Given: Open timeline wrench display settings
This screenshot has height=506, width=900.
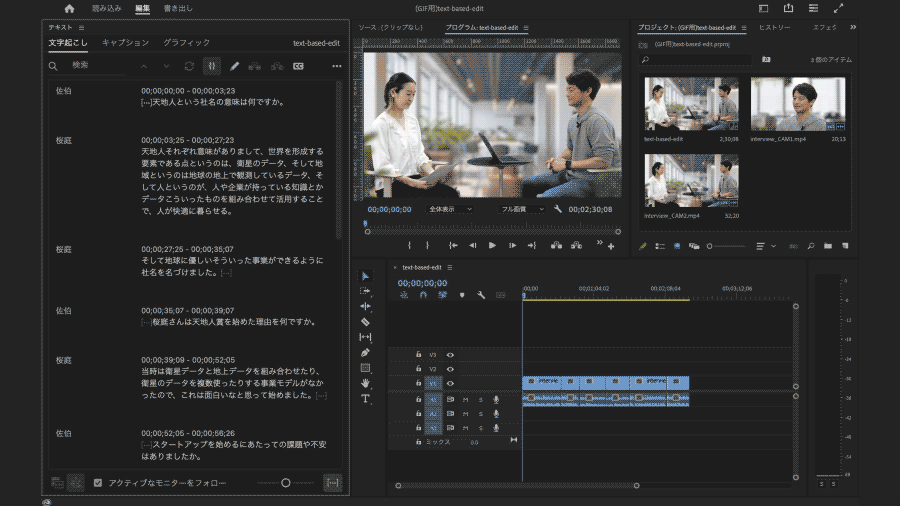Looking at the screenshot, I should pyautogui.click(x=481, y=295).
